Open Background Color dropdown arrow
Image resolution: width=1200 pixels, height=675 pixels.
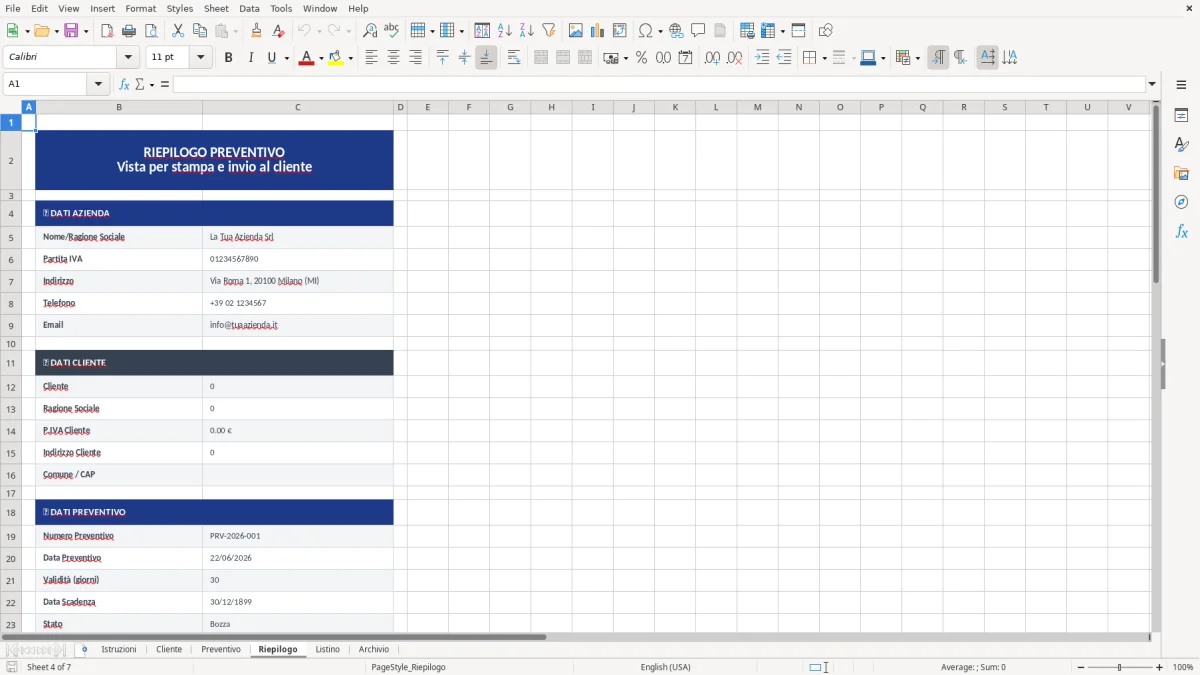click(350, 58)
